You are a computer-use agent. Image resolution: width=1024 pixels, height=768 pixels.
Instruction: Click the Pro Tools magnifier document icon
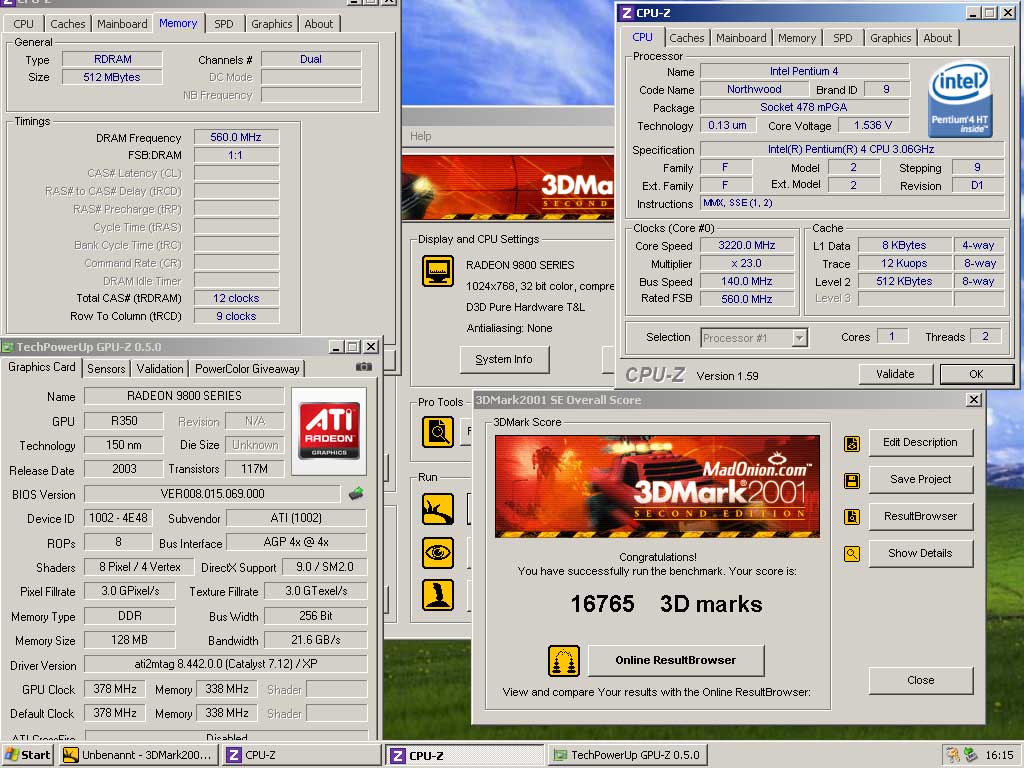coord(438,432)
